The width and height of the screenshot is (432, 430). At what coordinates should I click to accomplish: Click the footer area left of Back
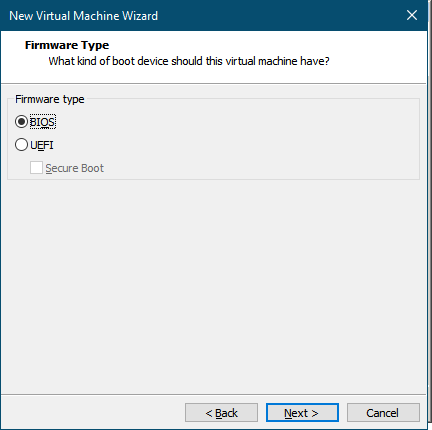coord(93,413)
